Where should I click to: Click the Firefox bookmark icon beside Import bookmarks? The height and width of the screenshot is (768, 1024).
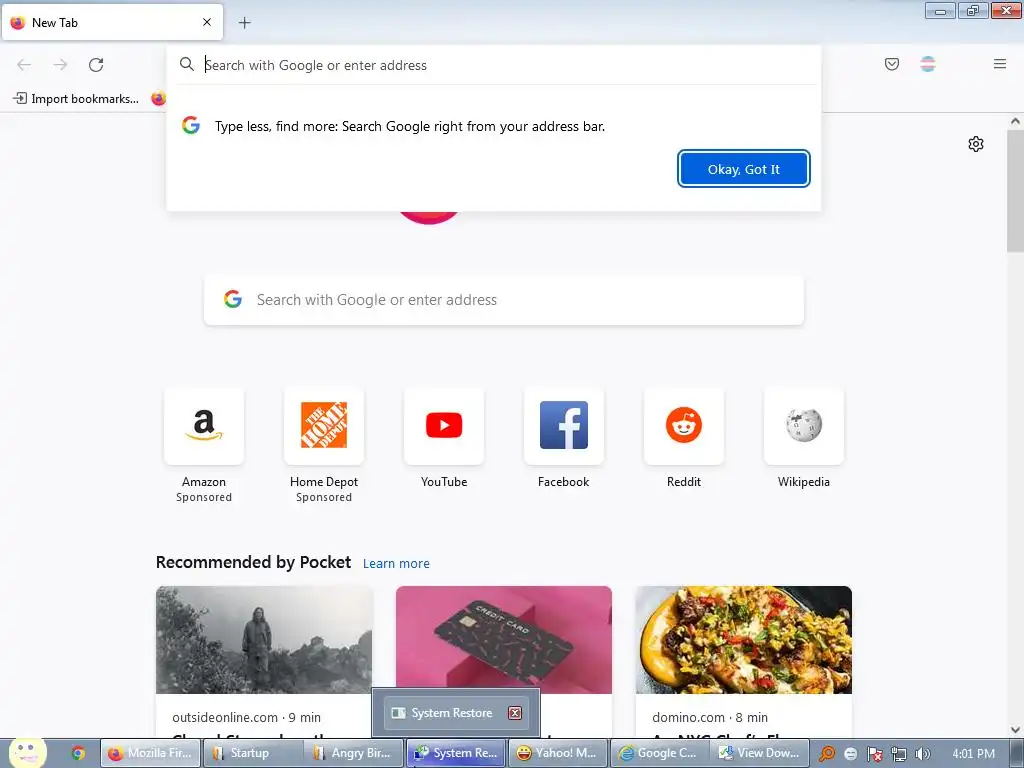159,99
